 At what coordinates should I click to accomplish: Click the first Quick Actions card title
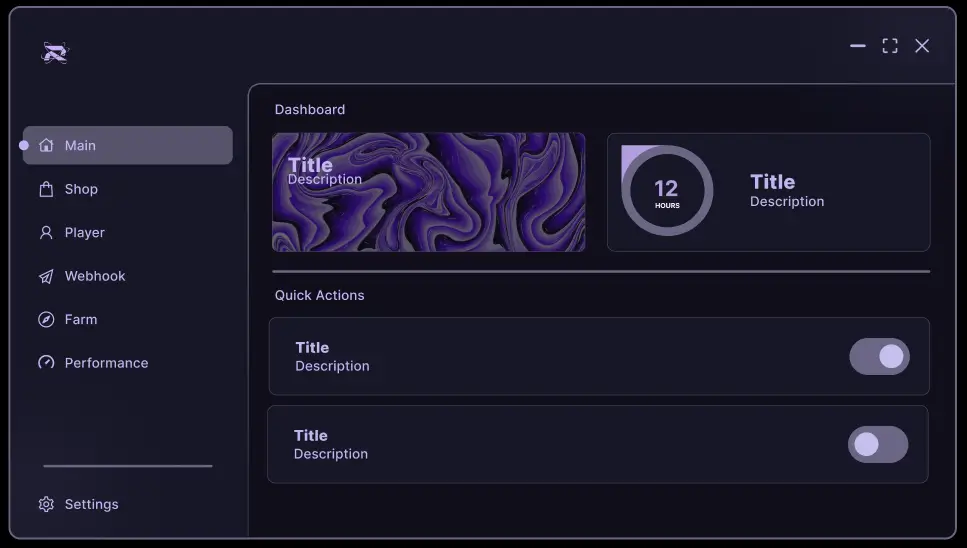pyautogui.click(x=312, y=347)
